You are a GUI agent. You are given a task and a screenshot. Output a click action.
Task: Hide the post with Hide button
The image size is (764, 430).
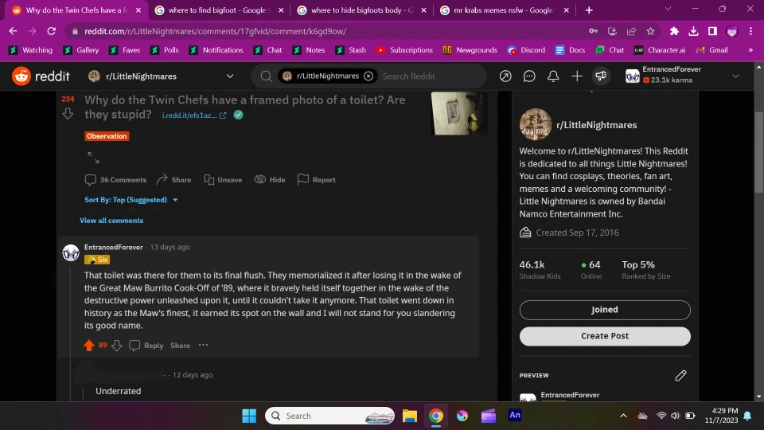[270, 180]
